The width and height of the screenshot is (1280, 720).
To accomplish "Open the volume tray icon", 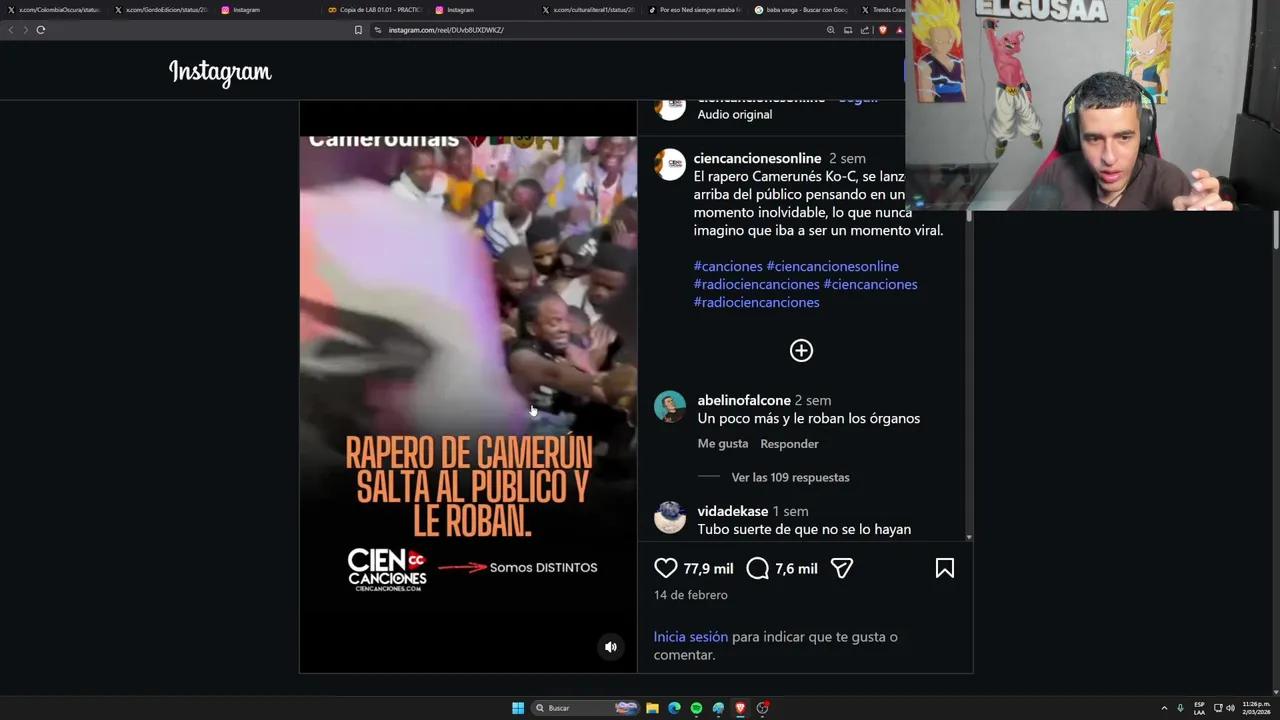I will (1230, 708).
